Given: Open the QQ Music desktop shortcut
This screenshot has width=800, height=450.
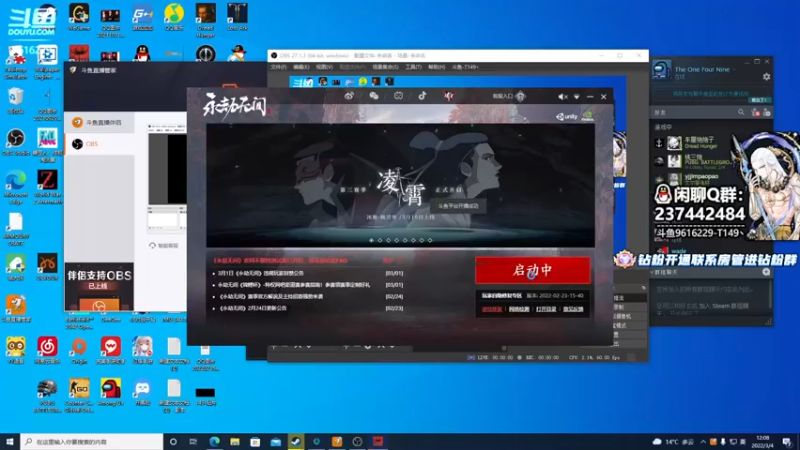Looking at the screenshot, I should 174,17.
